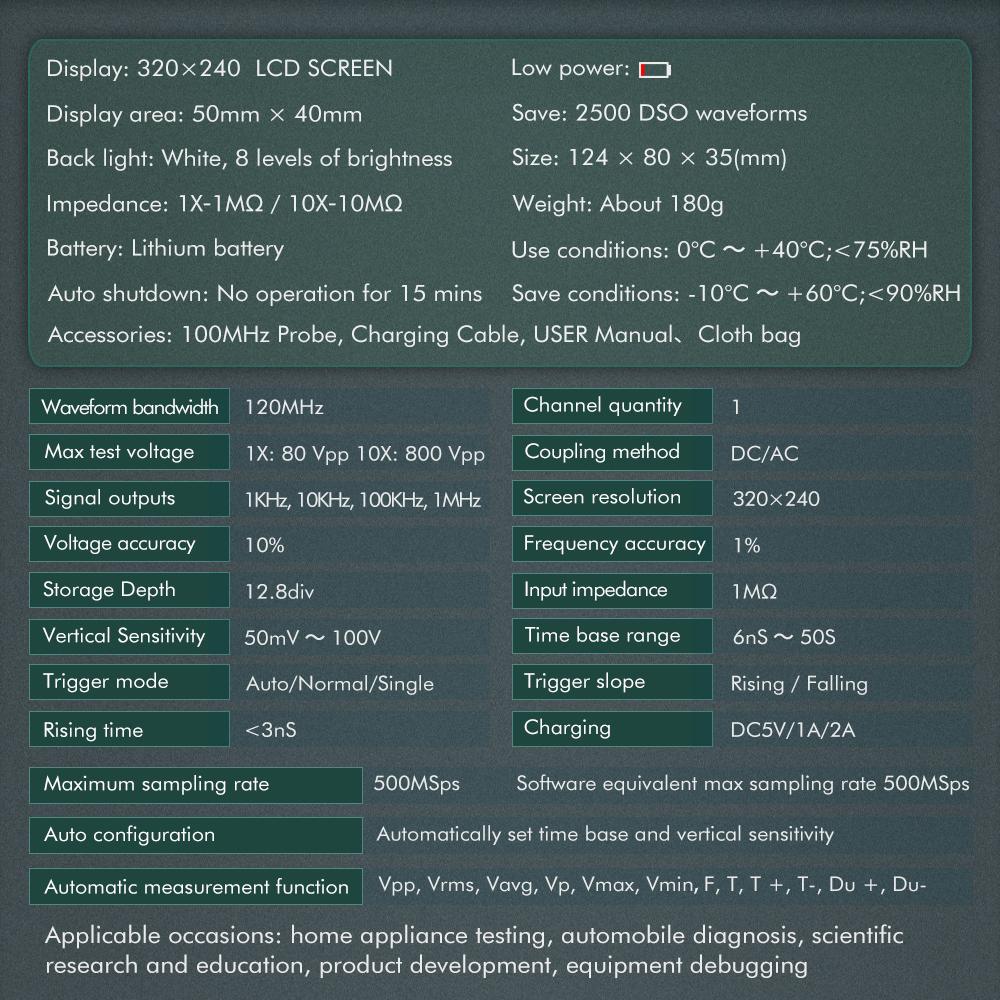Click the Vertical Sensitivity label
Image resolution: width=1000 pixels, height=1000 pixels.
[x=129, y=636]
